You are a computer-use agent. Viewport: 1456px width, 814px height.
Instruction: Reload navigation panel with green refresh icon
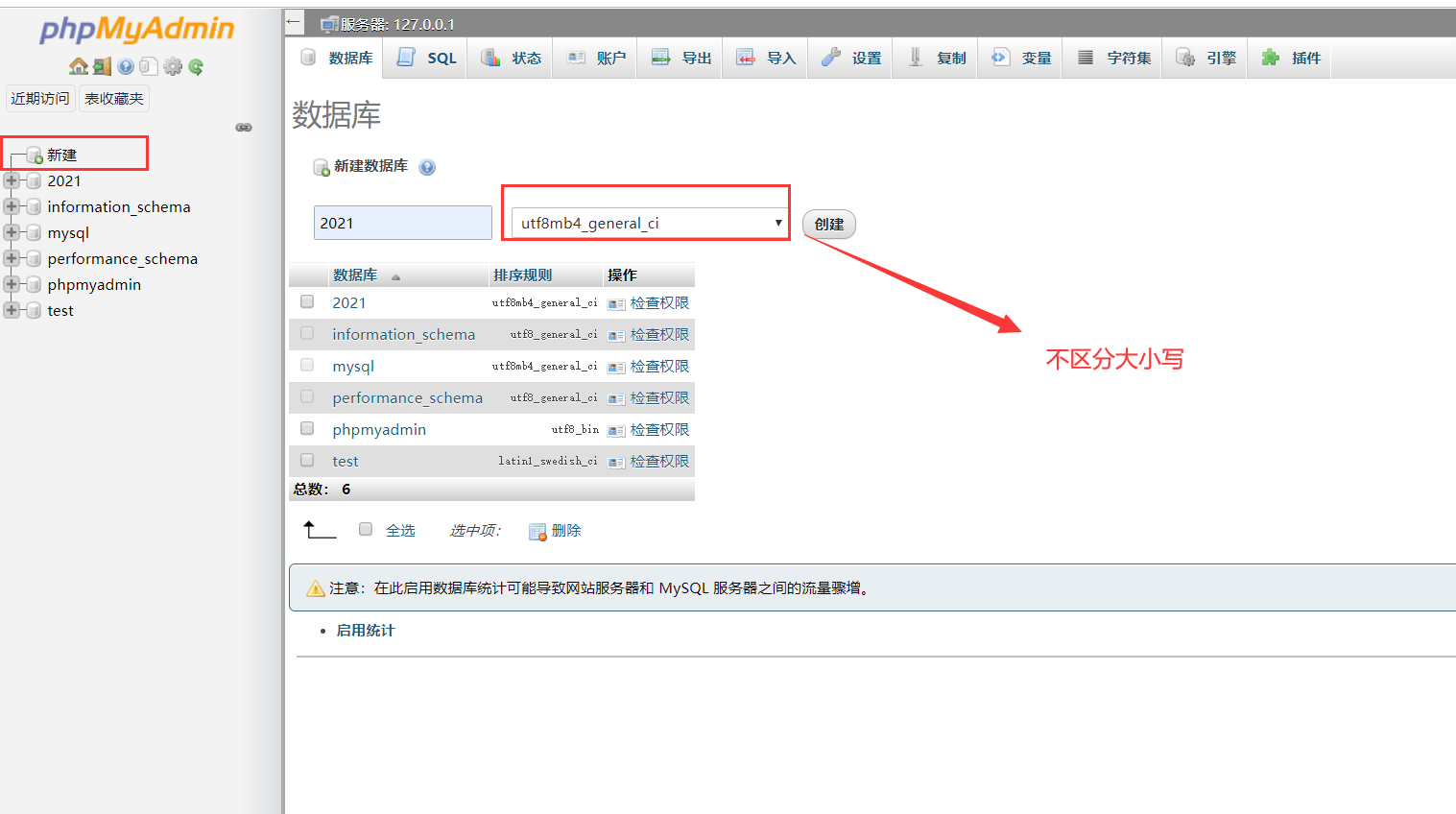pos(196,66)
